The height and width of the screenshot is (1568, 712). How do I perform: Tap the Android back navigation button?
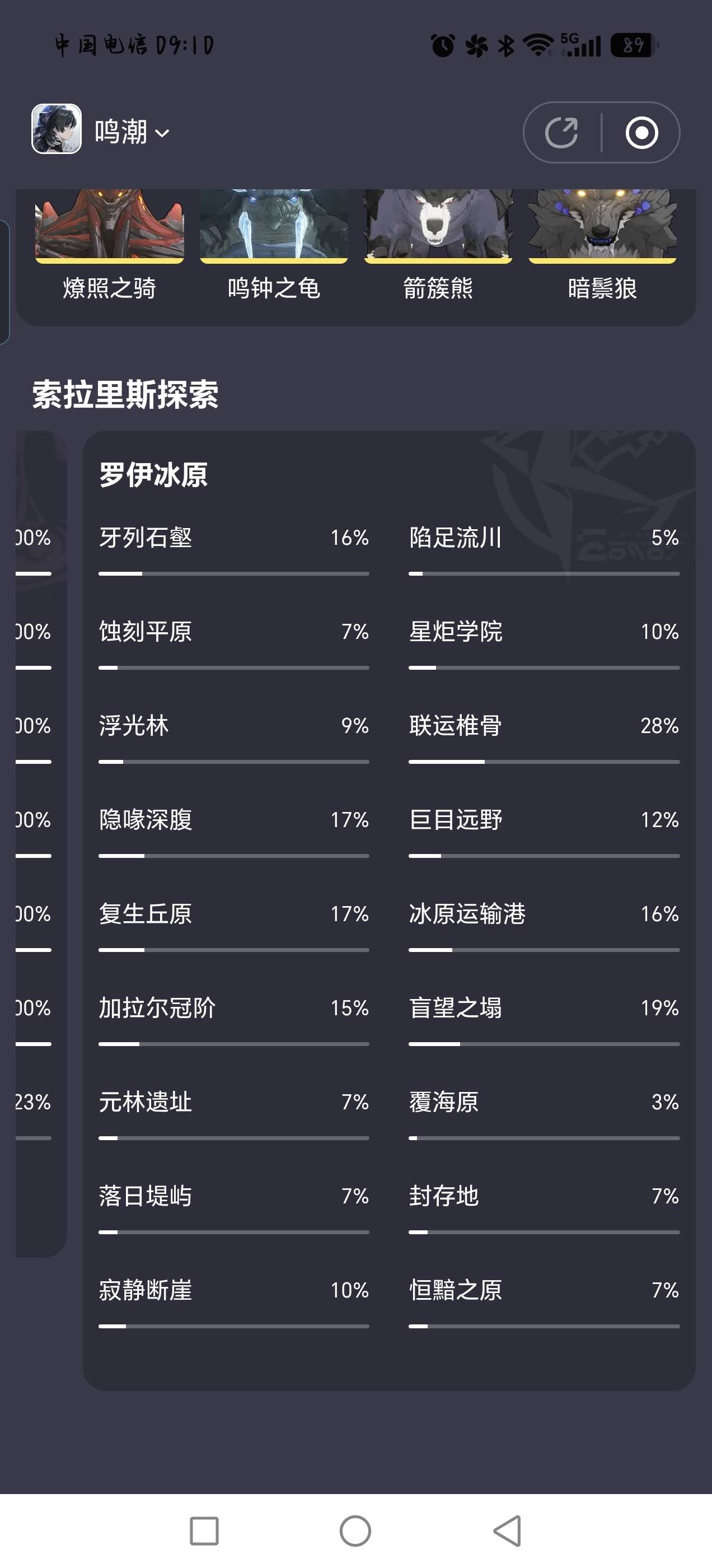(x=508, y=1530)
